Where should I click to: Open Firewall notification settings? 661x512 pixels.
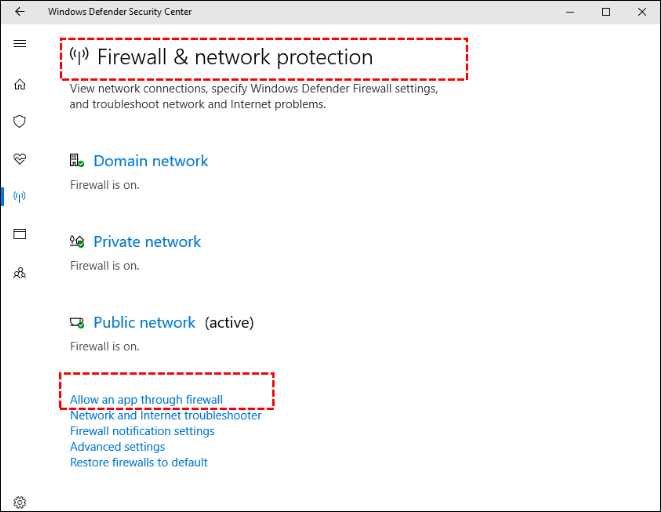[x=142, y=431]
